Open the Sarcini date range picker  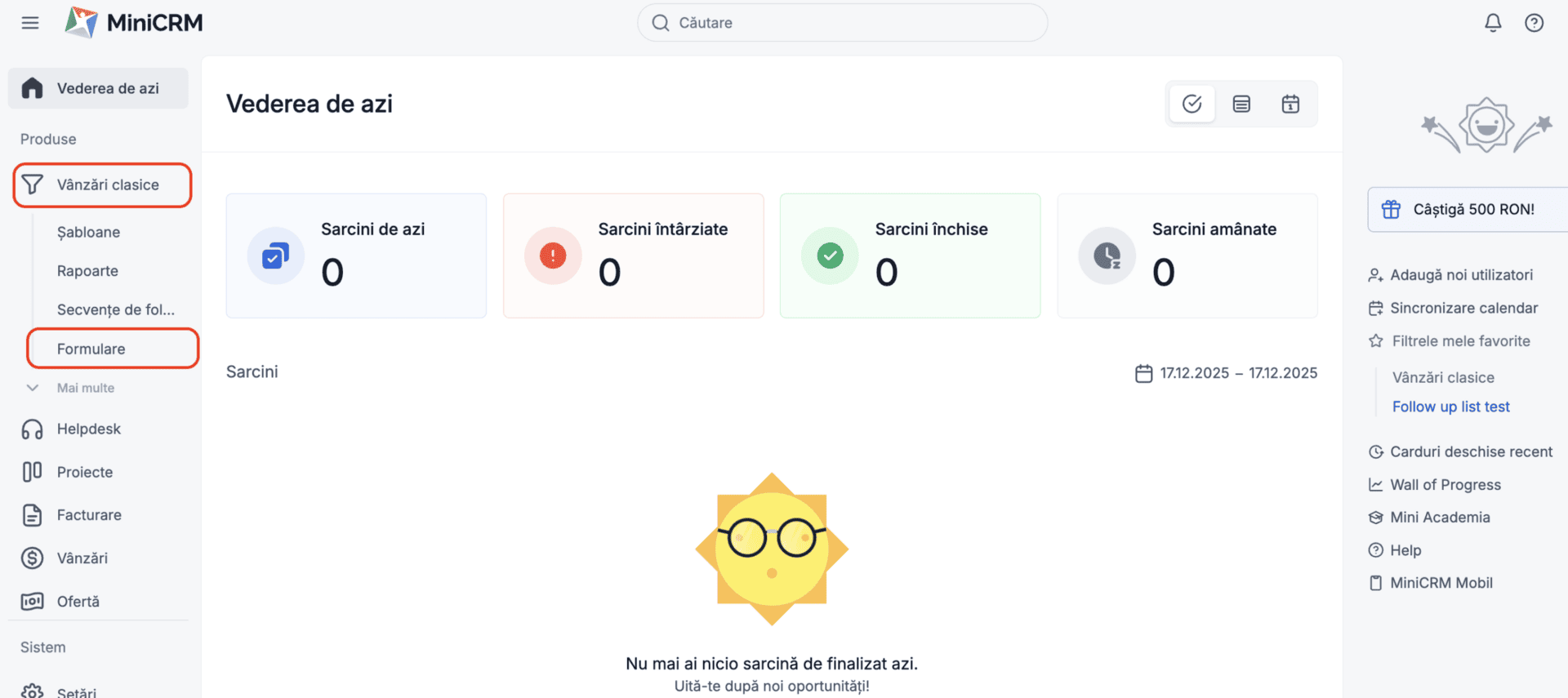pos(1226,373)
